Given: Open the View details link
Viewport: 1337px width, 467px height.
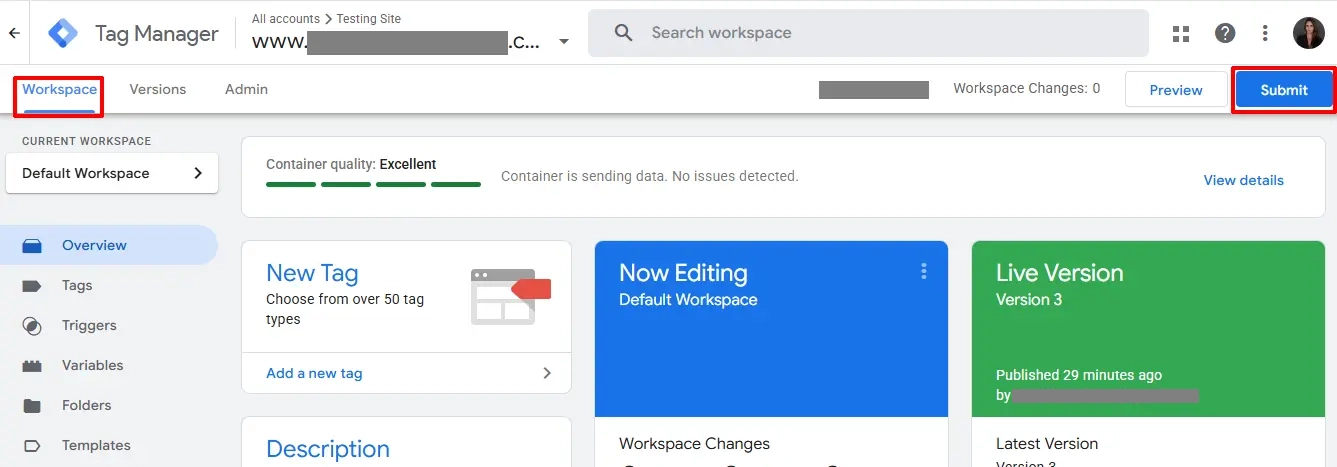Looking at the screenshot, I should tap(1243, 180).
